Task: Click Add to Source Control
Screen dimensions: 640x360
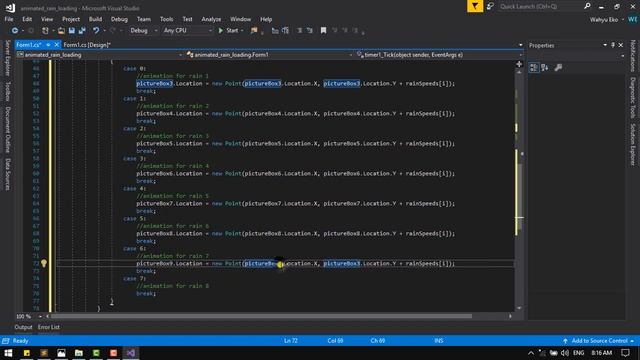Action: tap(599, 341)
